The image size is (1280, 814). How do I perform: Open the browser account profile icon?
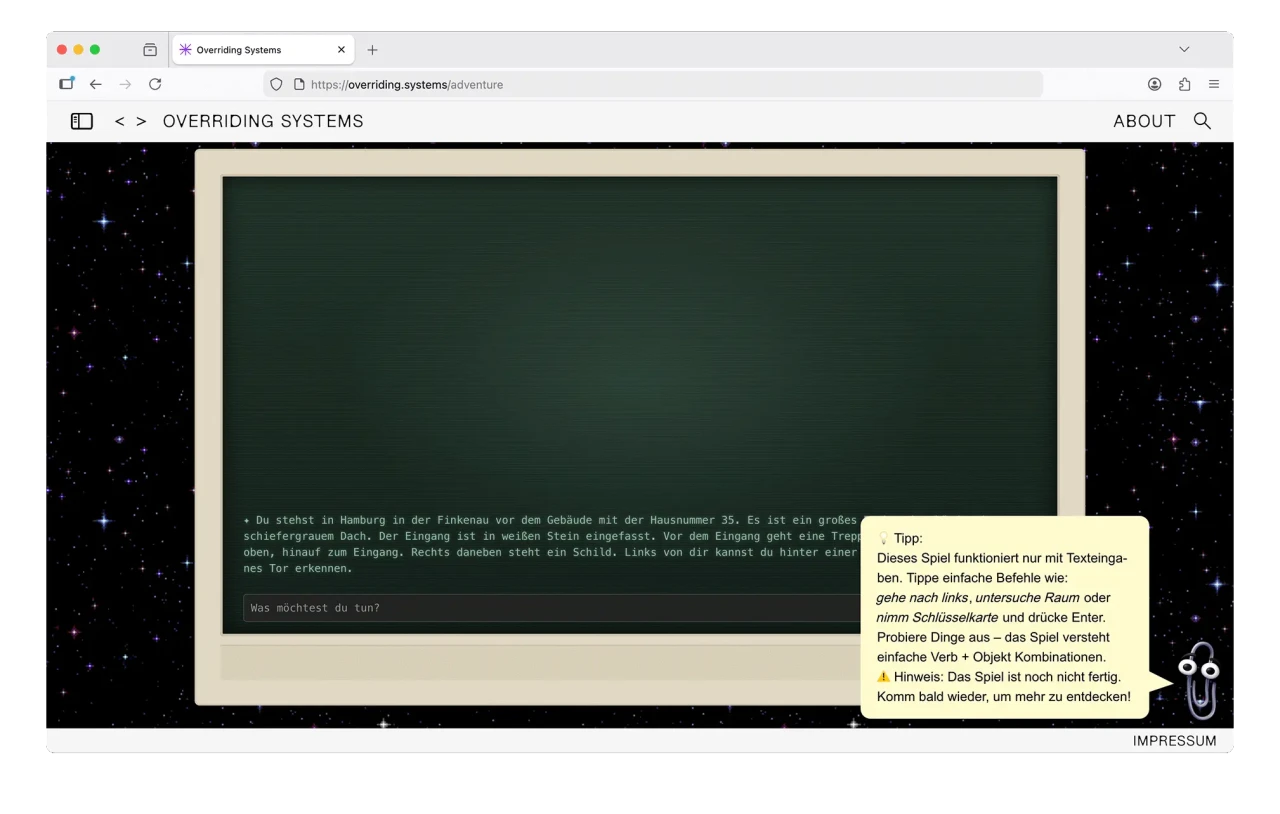[1155, 84]
